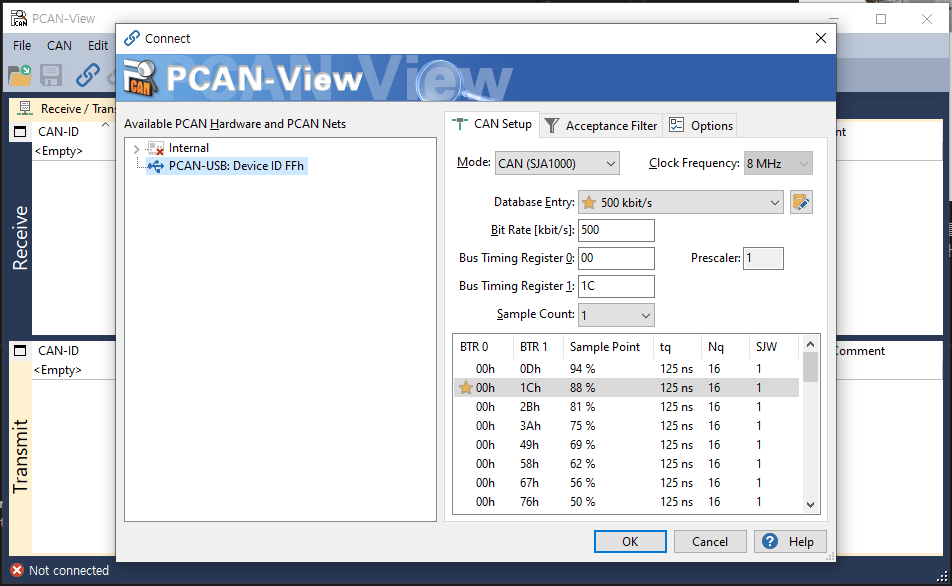Select the 2Bh row with 81 %

[627, 407]
